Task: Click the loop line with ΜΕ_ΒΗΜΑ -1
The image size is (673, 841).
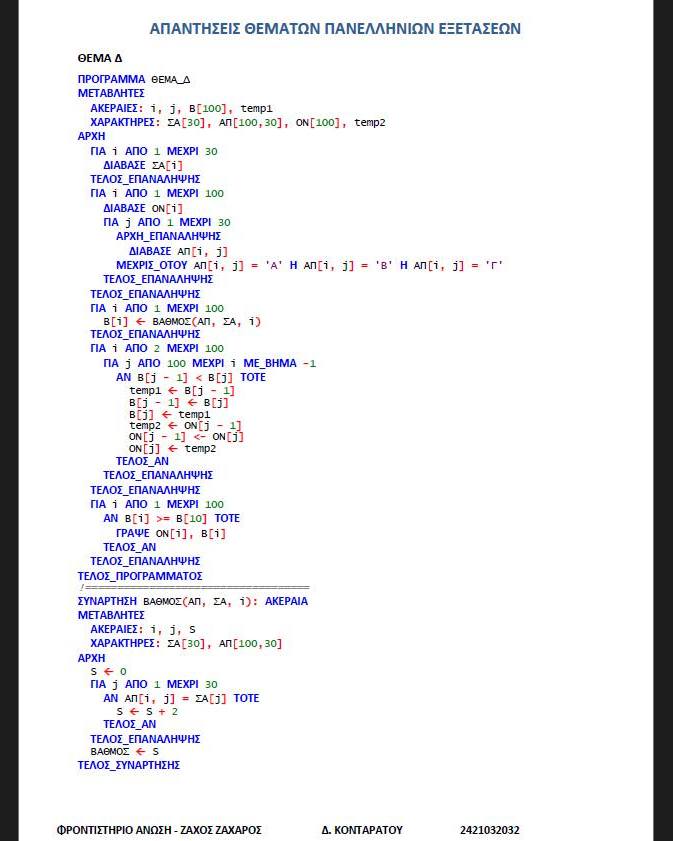Action: point(209,363)
